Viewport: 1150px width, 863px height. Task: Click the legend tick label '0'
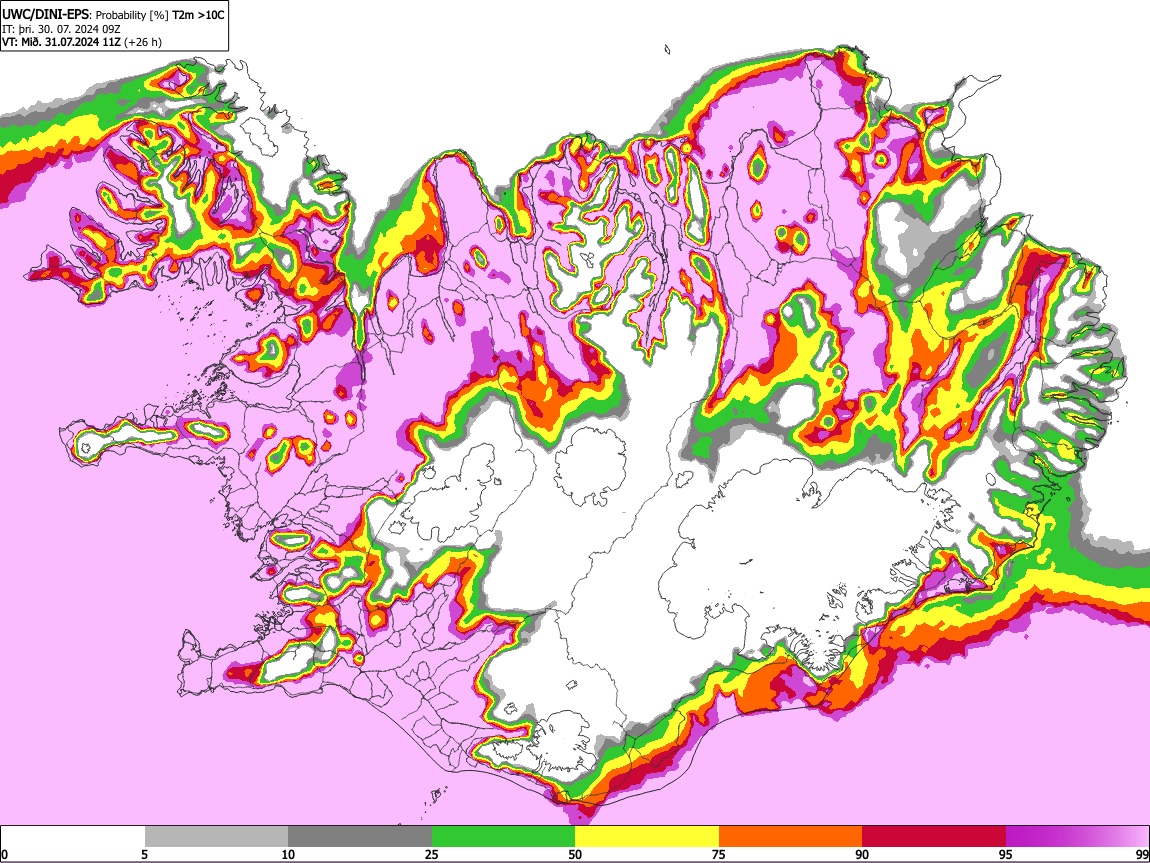[4, 855]
